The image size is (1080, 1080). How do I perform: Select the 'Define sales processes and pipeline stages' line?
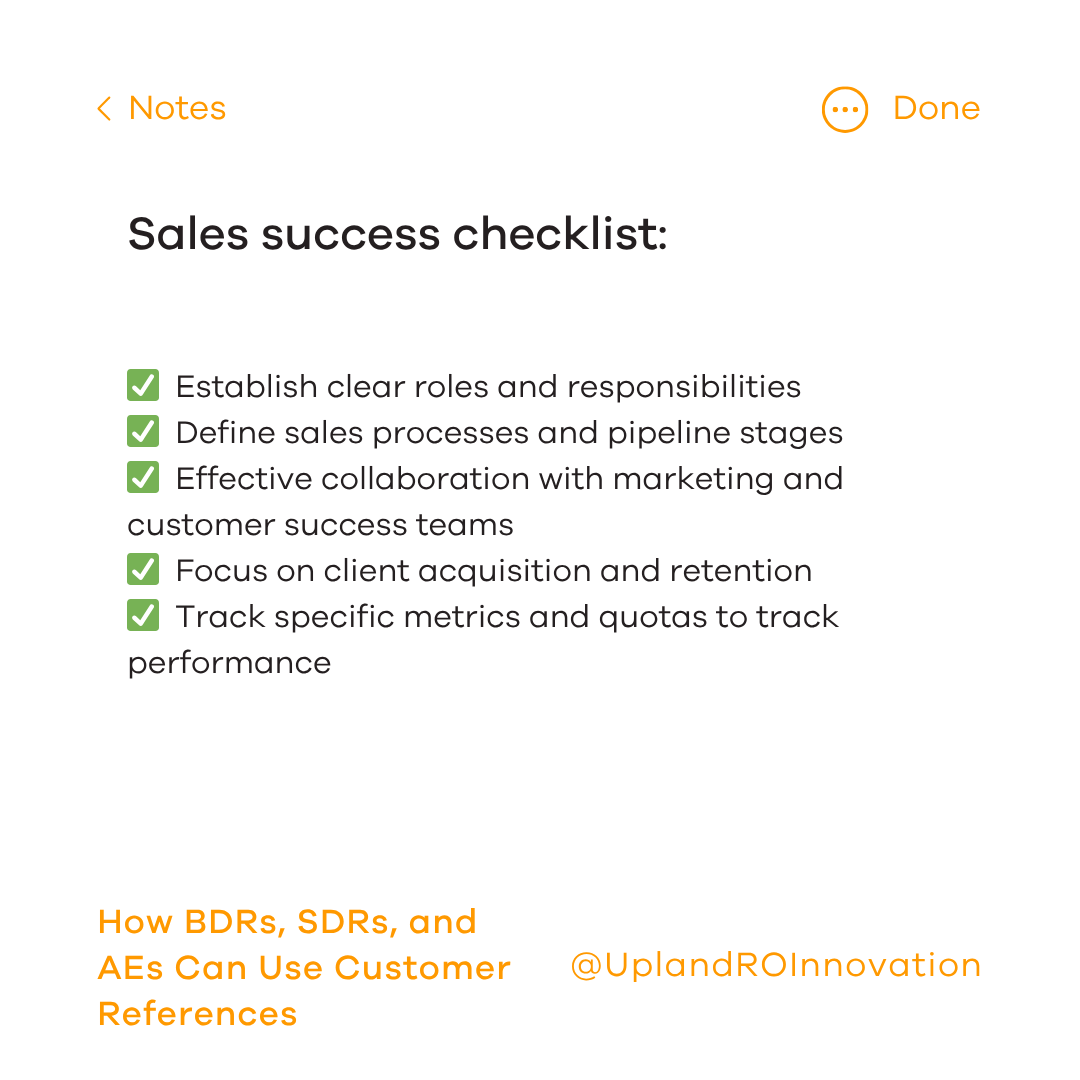coord(509,433)
